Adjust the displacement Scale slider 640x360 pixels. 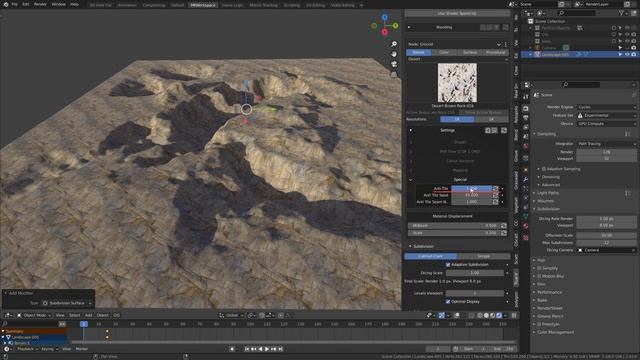pyautogui.click(x=454, y=233)
